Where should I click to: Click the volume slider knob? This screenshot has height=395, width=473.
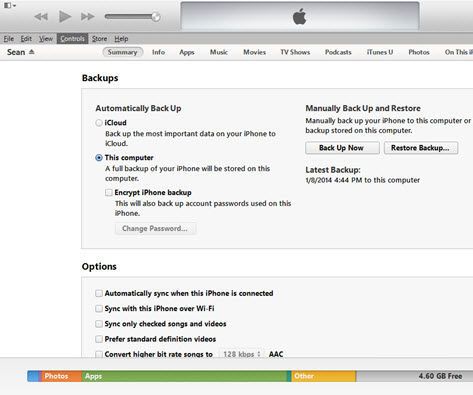click(x=156, y=16)
